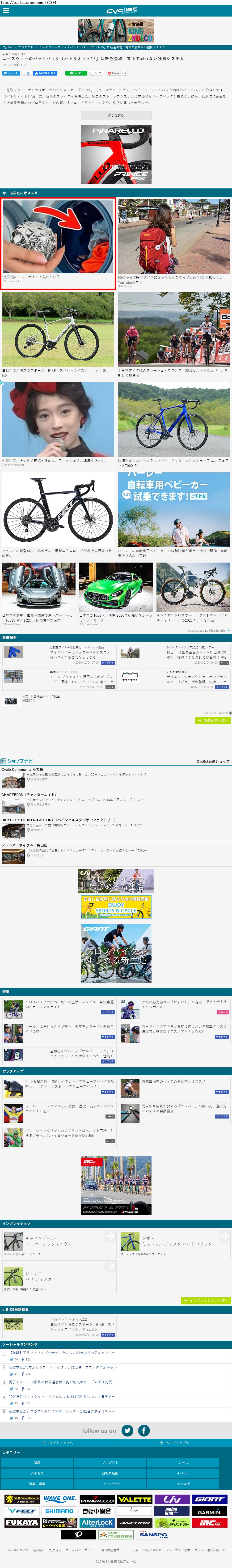
Task: Share the article via the LINE button
Action: click(x=76, y=73)
